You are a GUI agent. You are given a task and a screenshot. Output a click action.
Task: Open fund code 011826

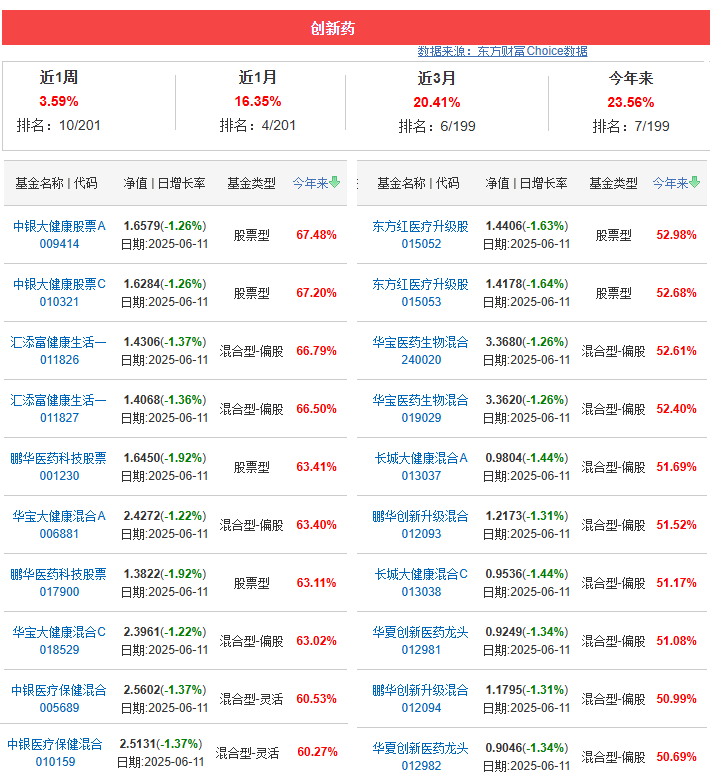(59, 360)
